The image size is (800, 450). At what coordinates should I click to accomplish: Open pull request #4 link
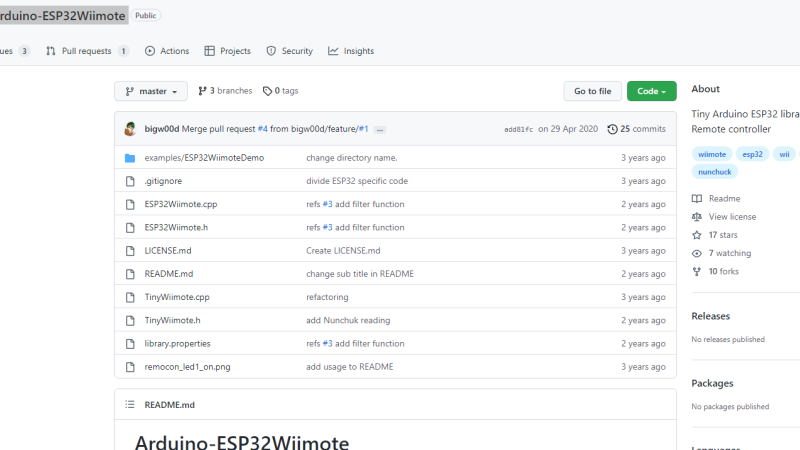coord(262,129)
